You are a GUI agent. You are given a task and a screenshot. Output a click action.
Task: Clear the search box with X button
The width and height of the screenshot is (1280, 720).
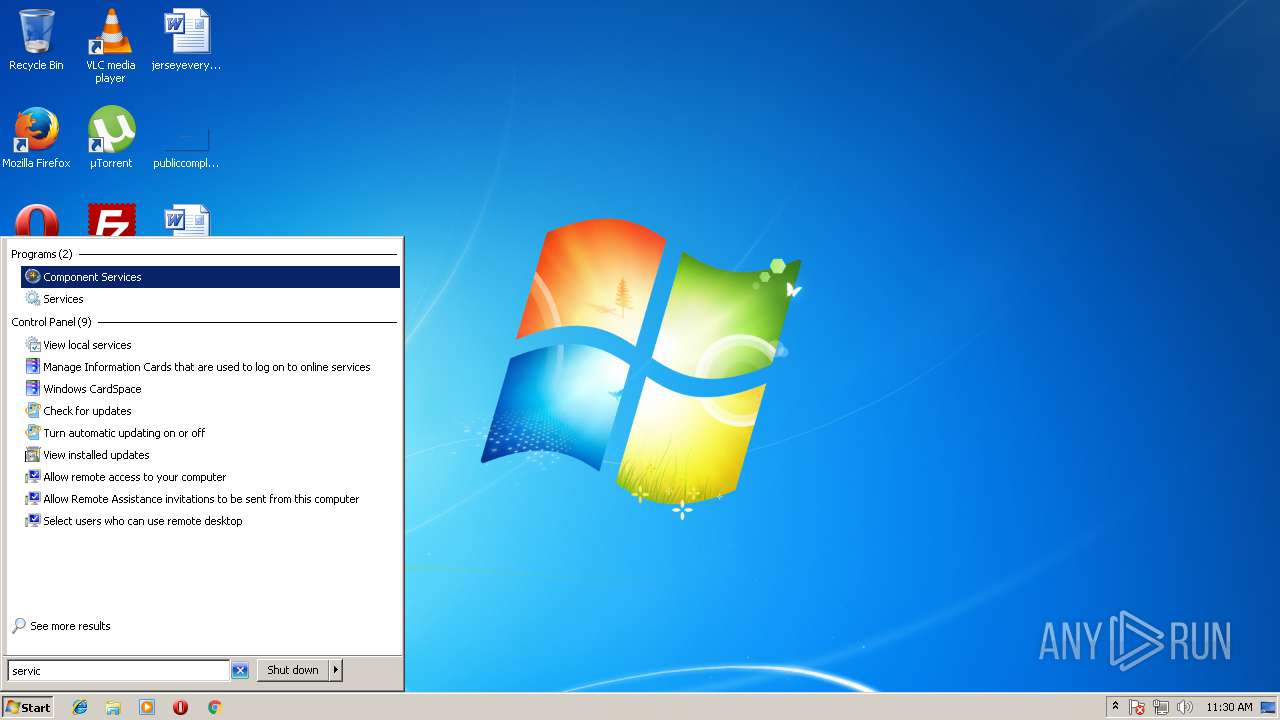[x=240, y=670]
